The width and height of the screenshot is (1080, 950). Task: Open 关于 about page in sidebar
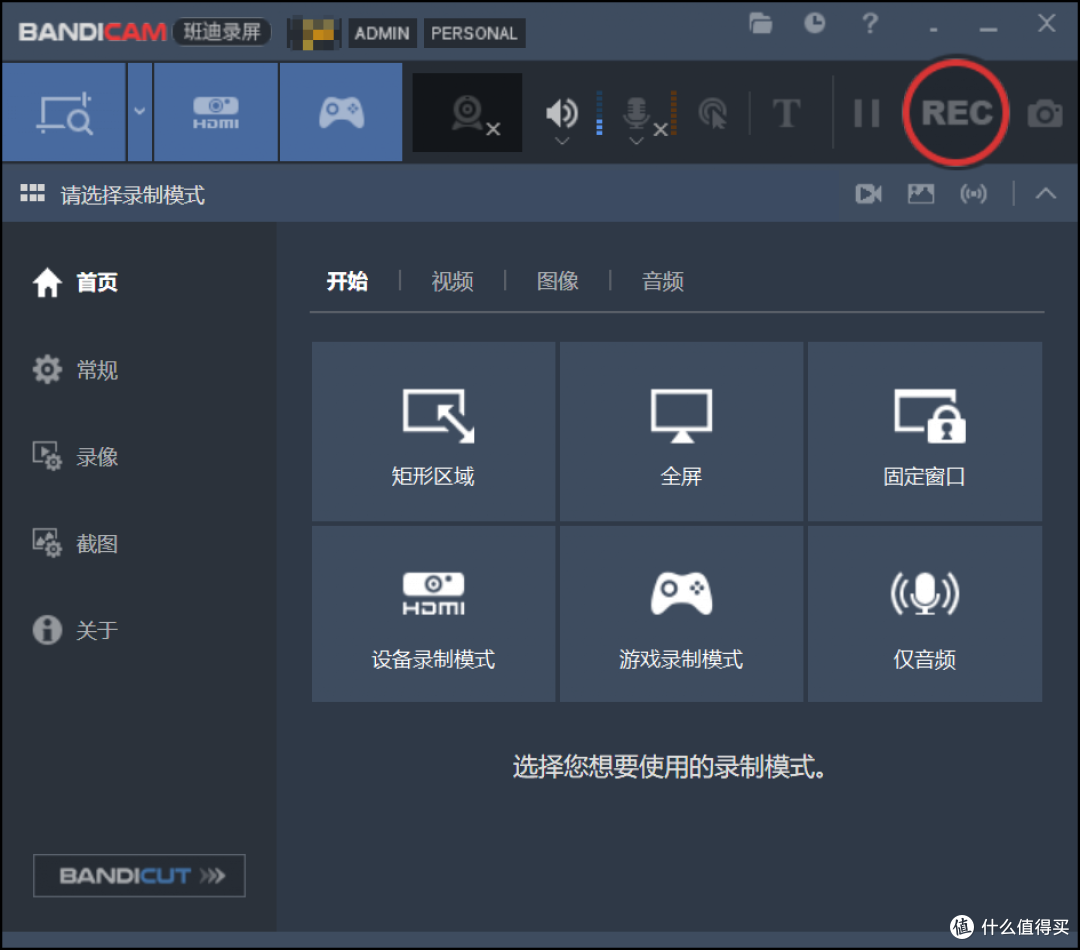pos(76,630)
